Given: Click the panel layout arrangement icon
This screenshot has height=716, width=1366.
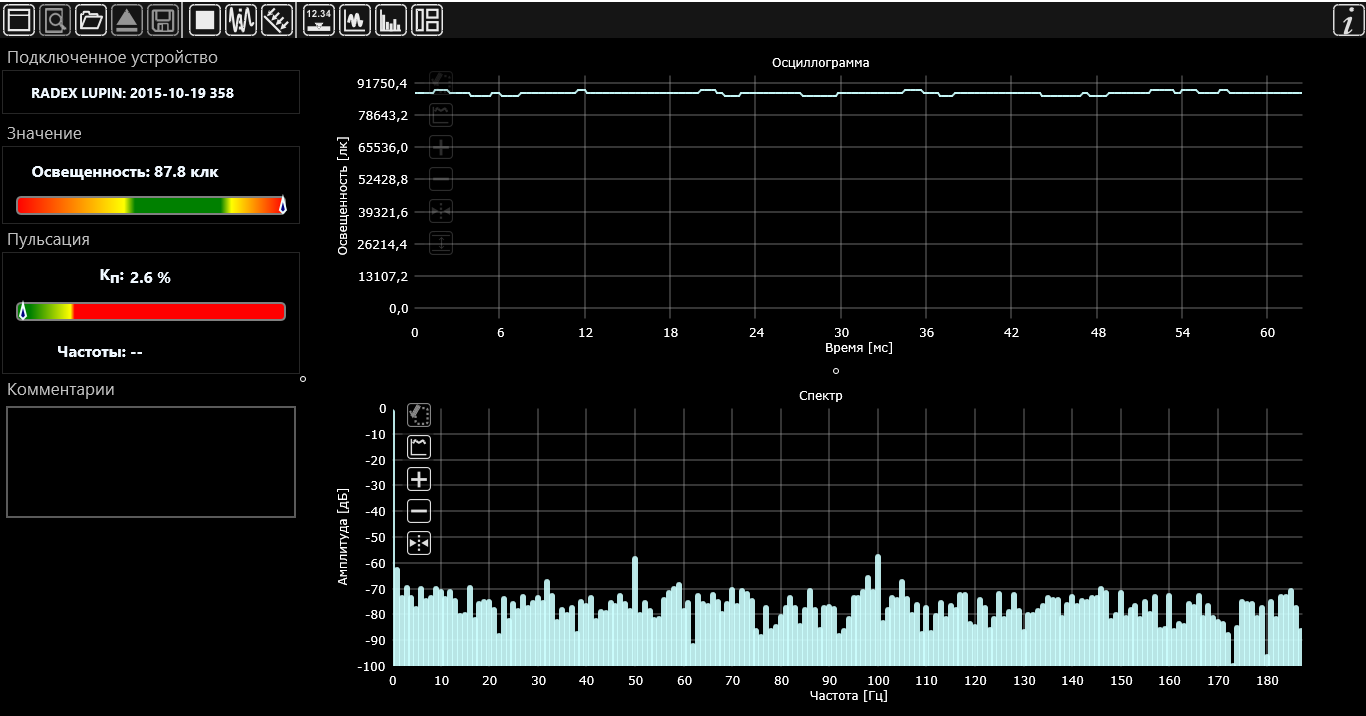Looking at the screenshot, I should tap(427, 19).
